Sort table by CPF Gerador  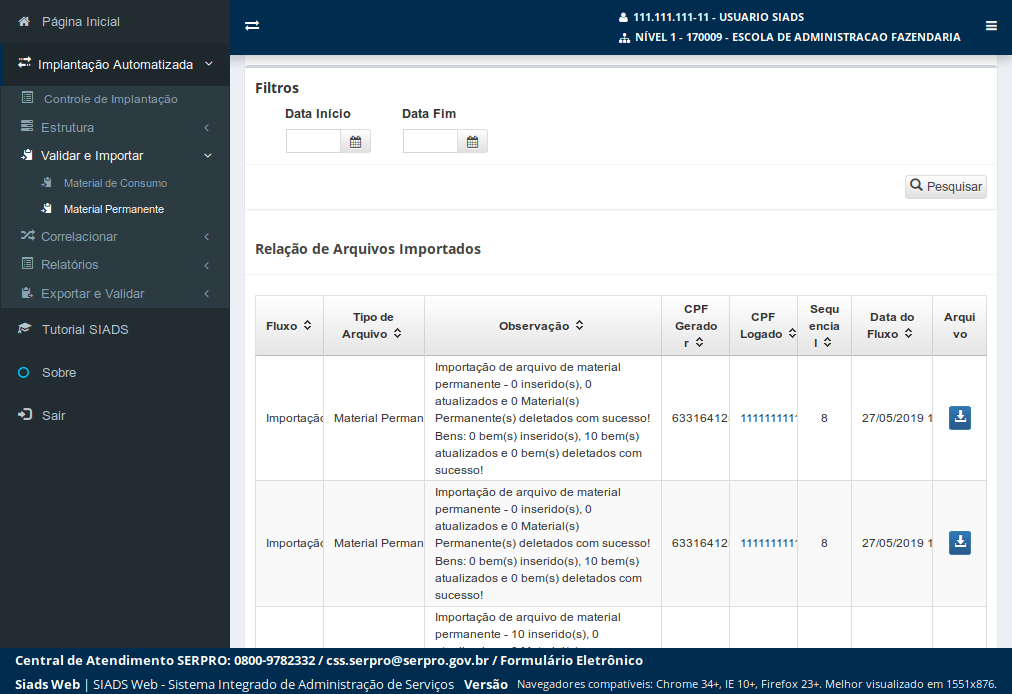click(x=700, y=343)
